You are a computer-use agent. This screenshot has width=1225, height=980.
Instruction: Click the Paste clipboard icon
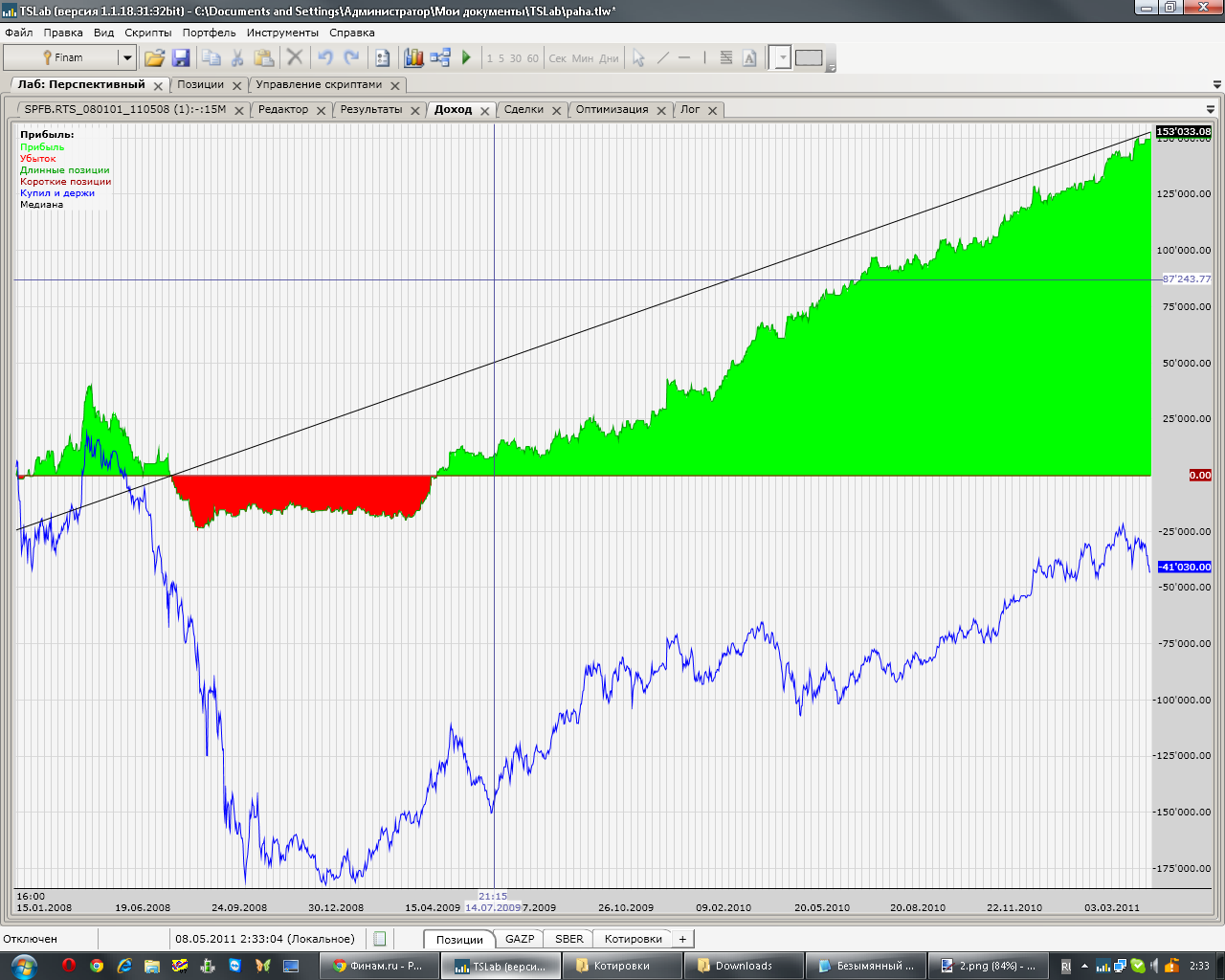pyautogui.click(x=264, y=57)
